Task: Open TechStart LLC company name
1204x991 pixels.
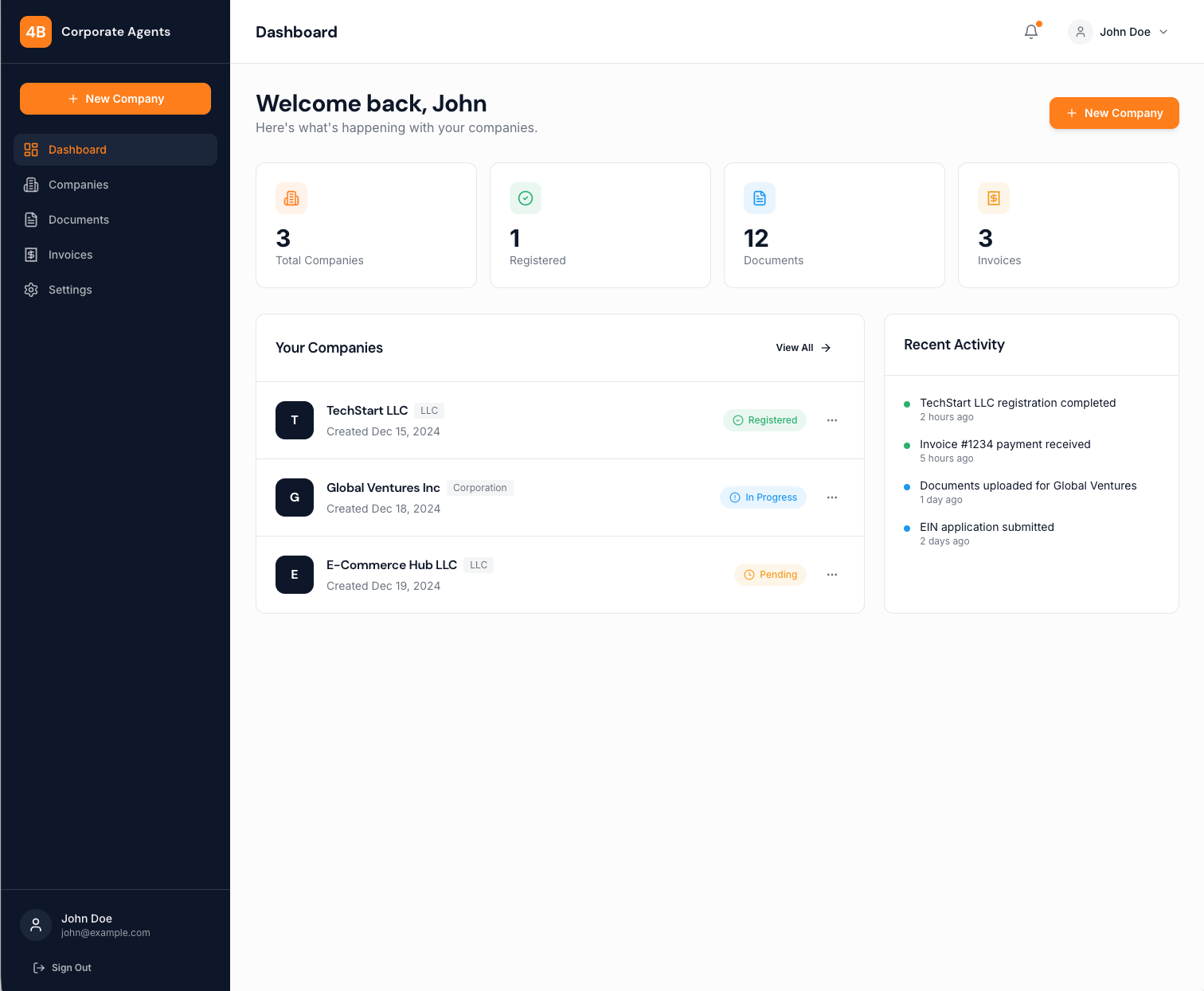Action: tap(367, 411)
